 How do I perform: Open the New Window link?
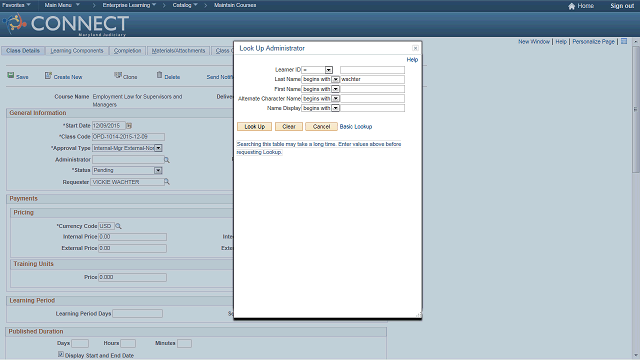(534, 42)
